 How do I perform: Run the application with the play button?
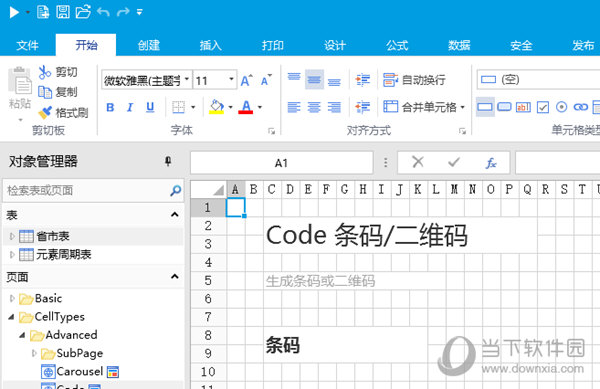pyautogui.click(x=14, y=12)
